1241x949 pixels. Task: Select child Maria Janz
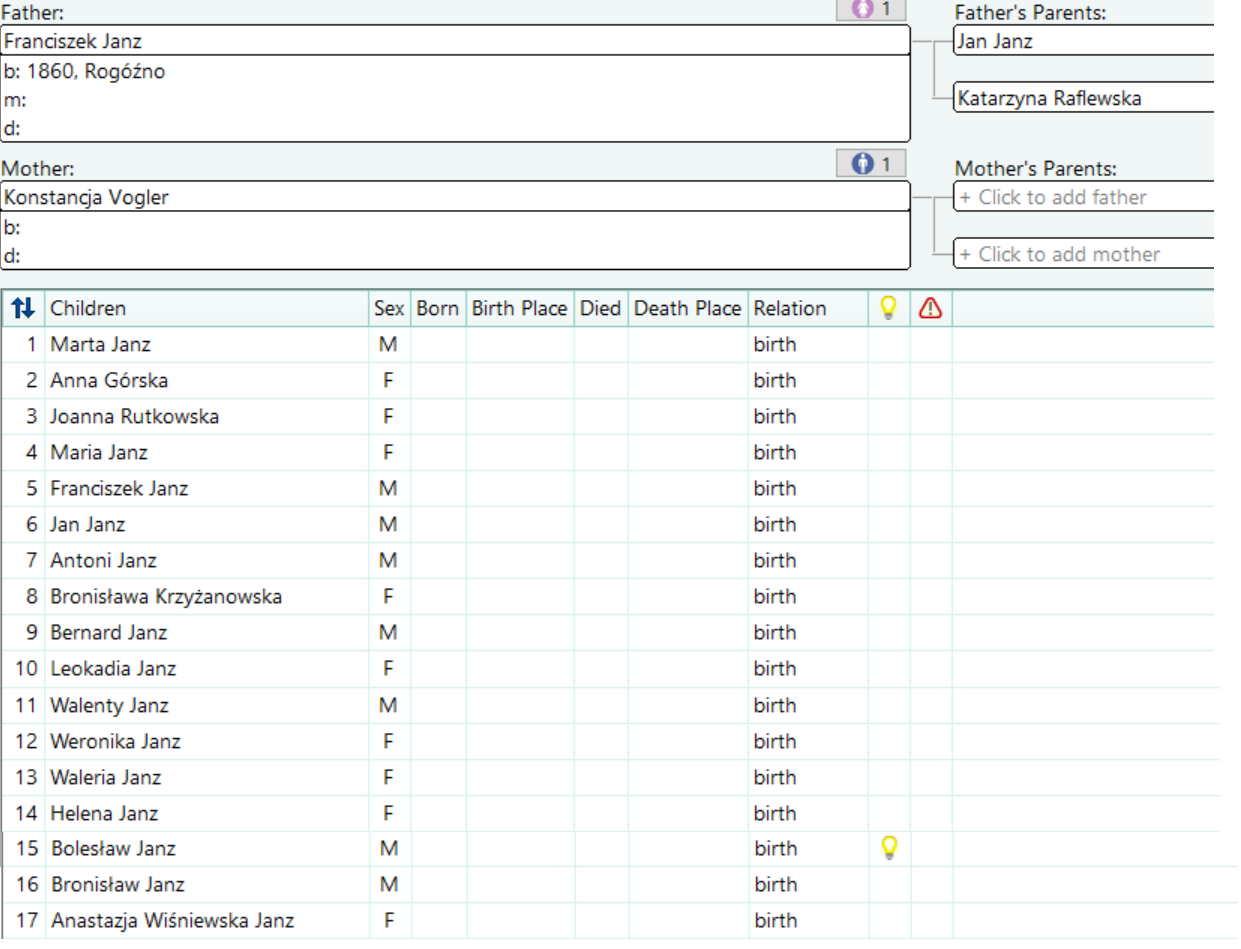tap(99, 452)
